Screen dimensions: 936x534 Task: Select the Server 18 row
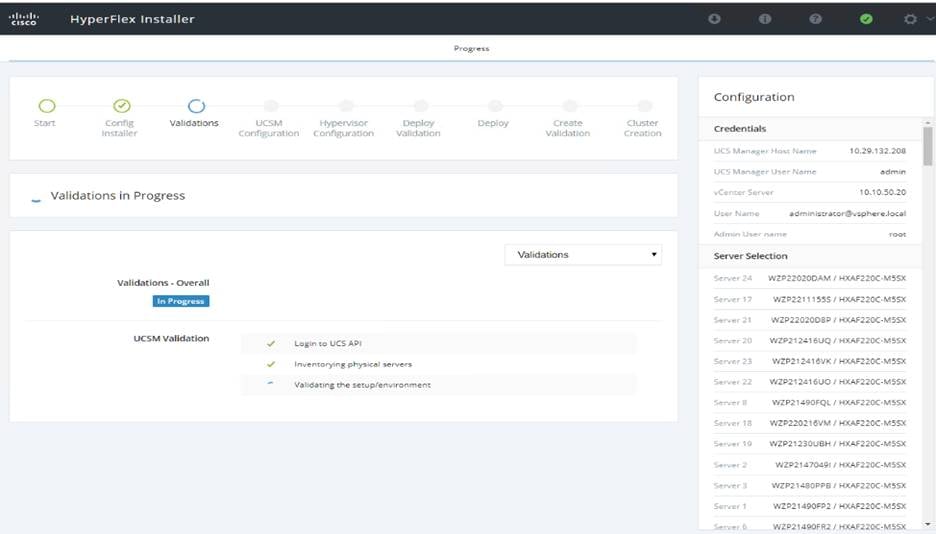click(810, 423)
